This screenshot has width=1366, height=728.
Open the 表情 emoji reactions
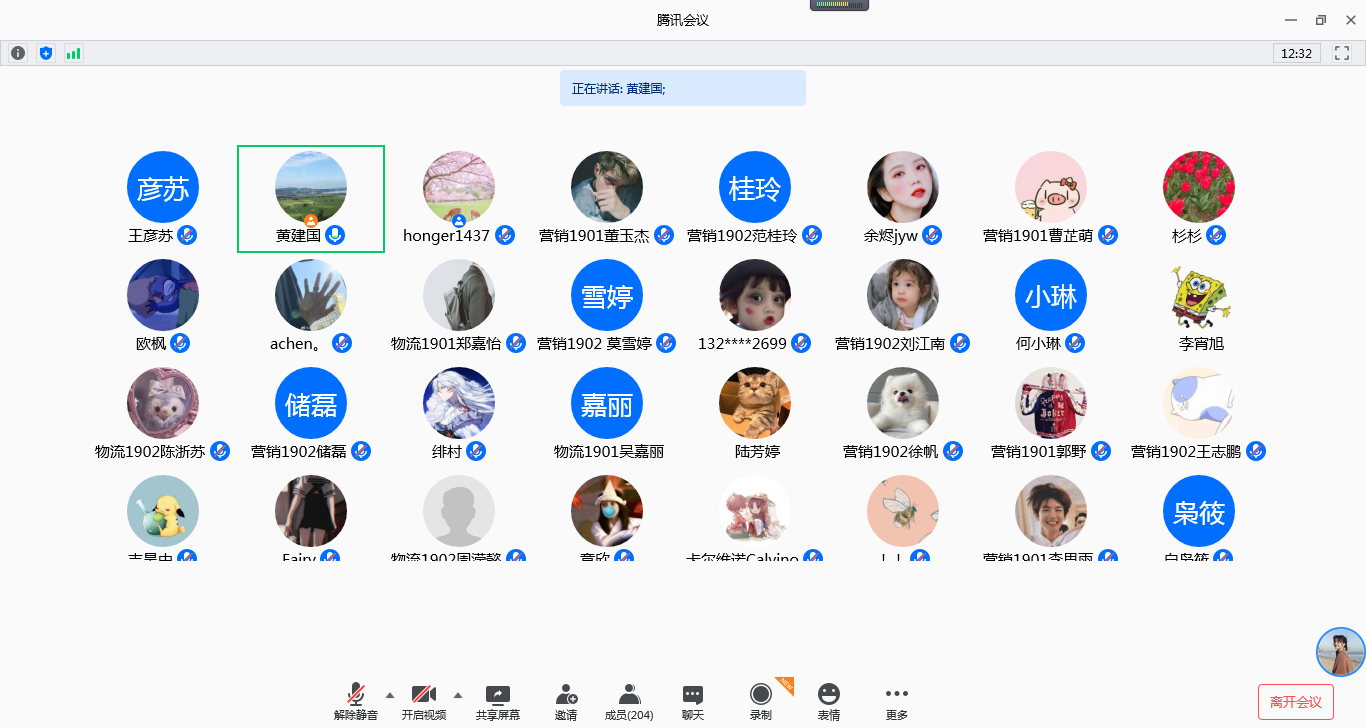828,701
